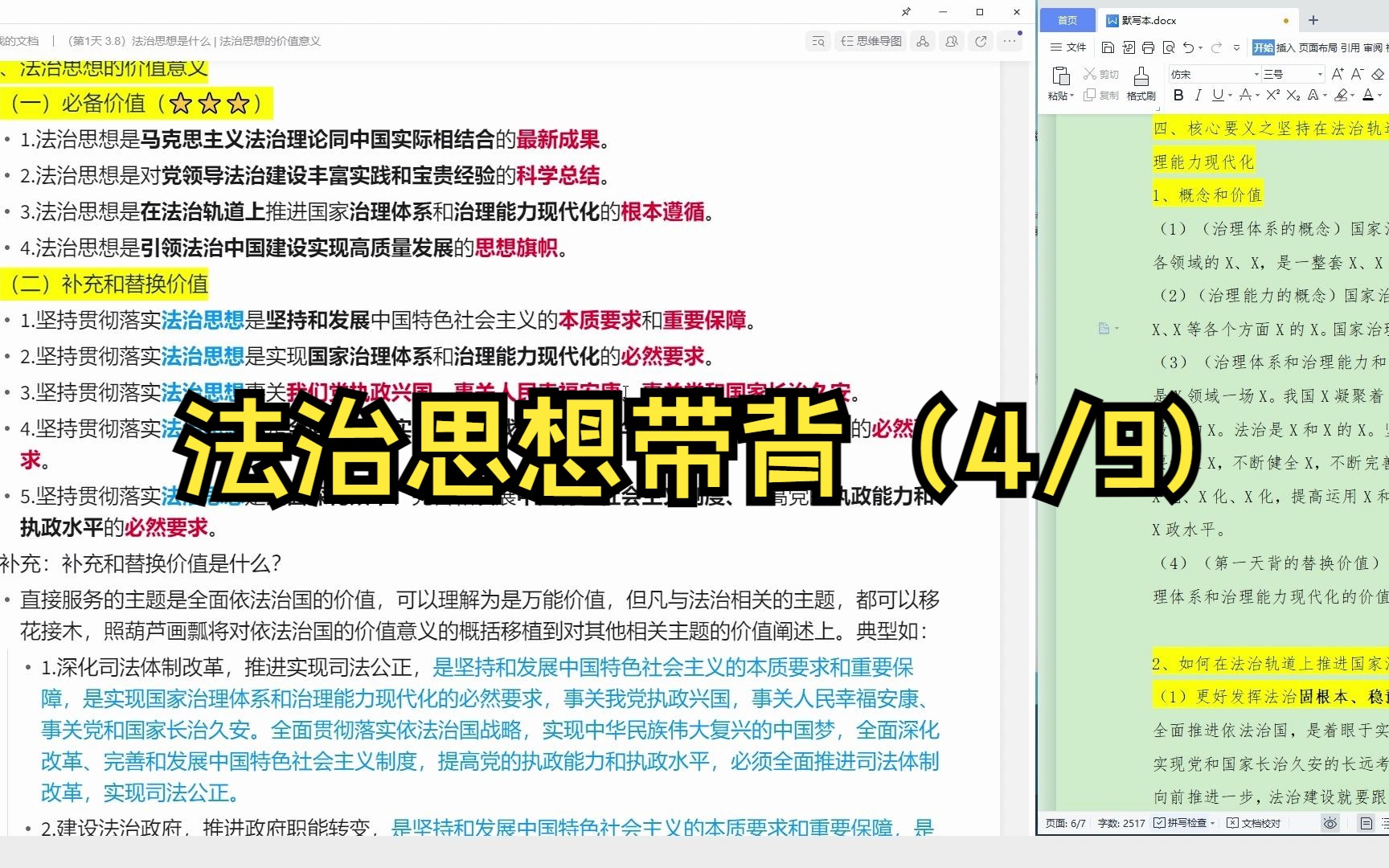Open the undo history dropdown arrow

1201,48
